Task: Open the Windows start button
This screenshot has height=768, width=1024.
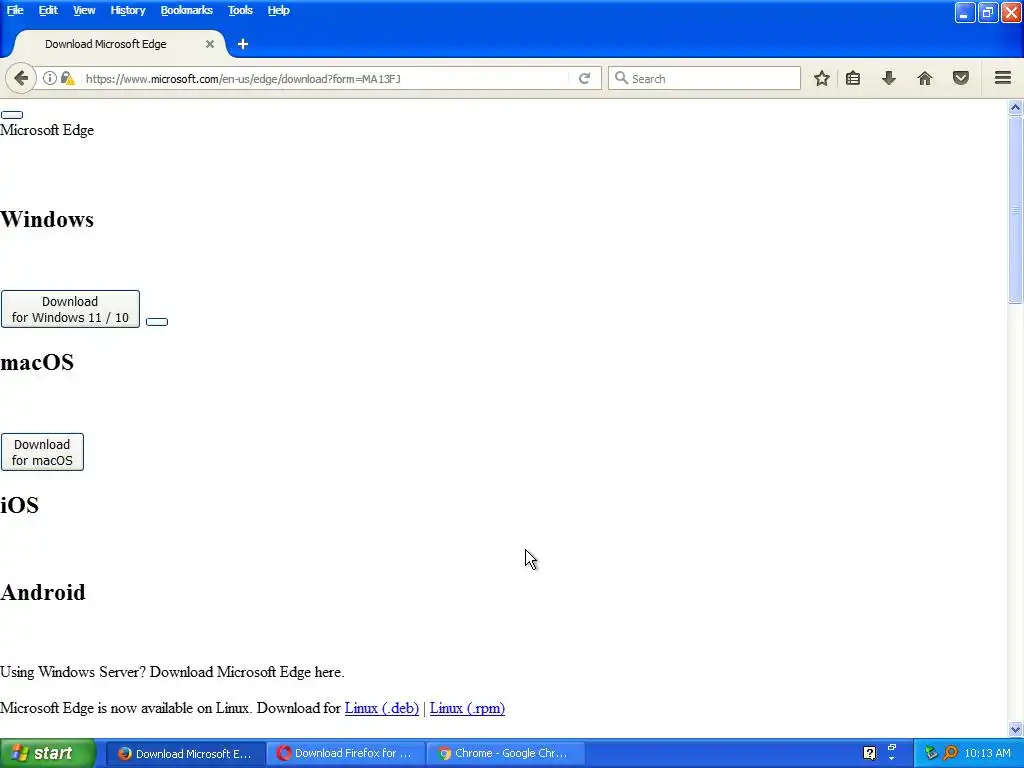Action: pyautogui.click(x=48, y=753)
